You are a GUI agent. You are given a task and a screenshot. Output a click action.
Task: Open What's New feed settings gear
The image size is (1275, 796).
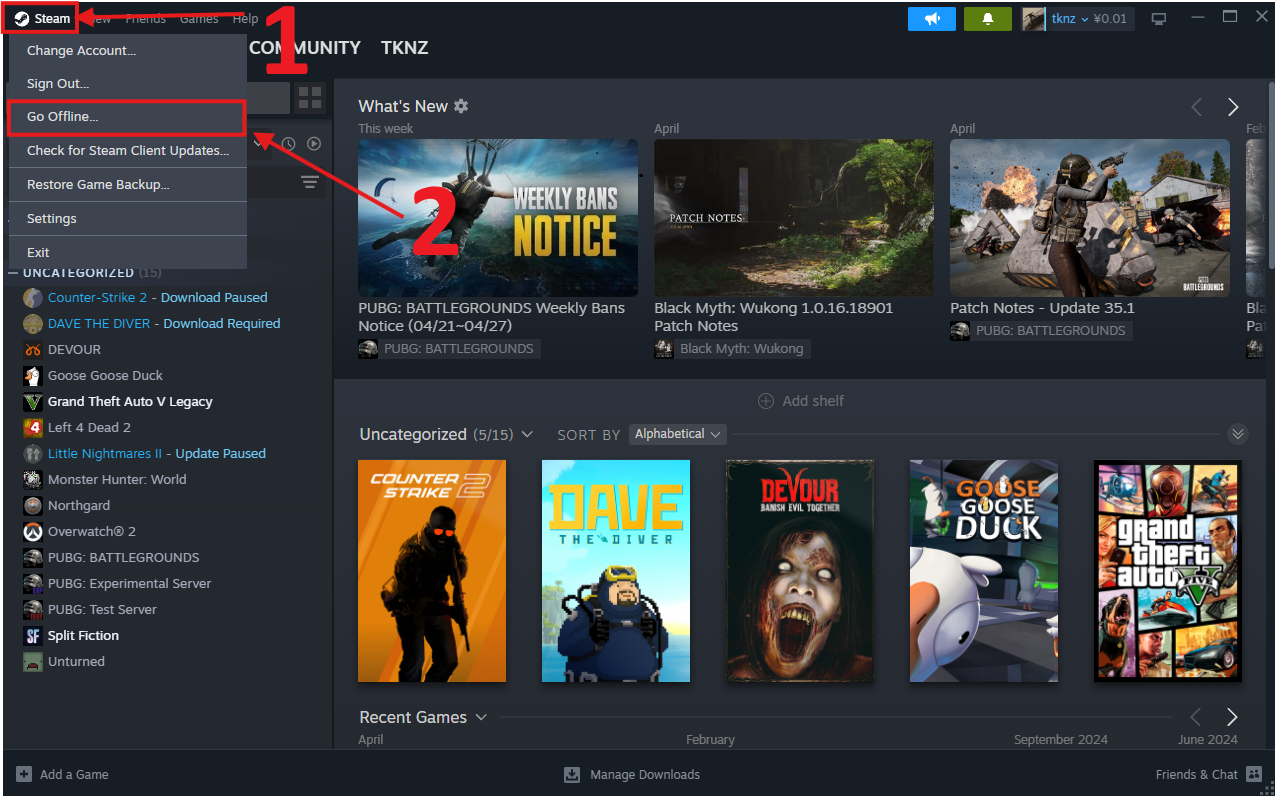459,105
